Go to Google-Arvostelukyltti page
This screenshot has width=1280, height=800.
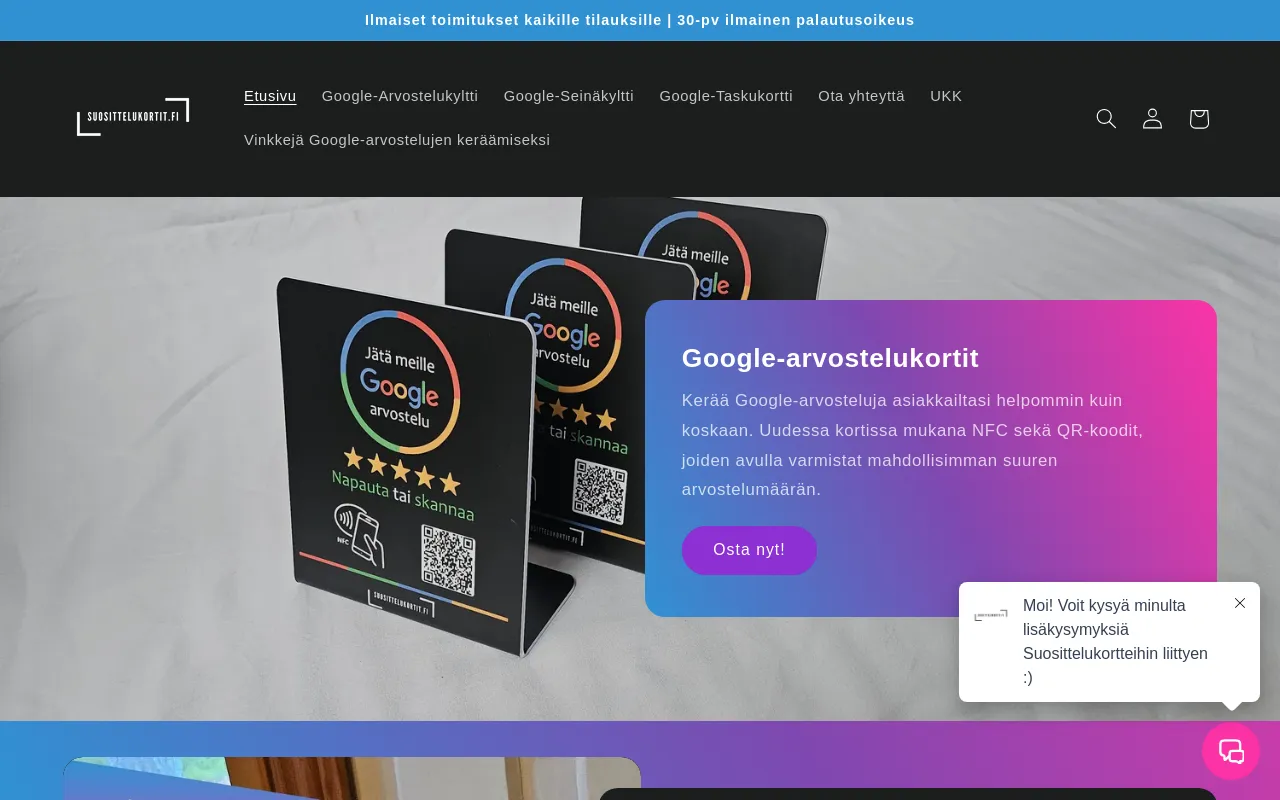pos(400,96)
